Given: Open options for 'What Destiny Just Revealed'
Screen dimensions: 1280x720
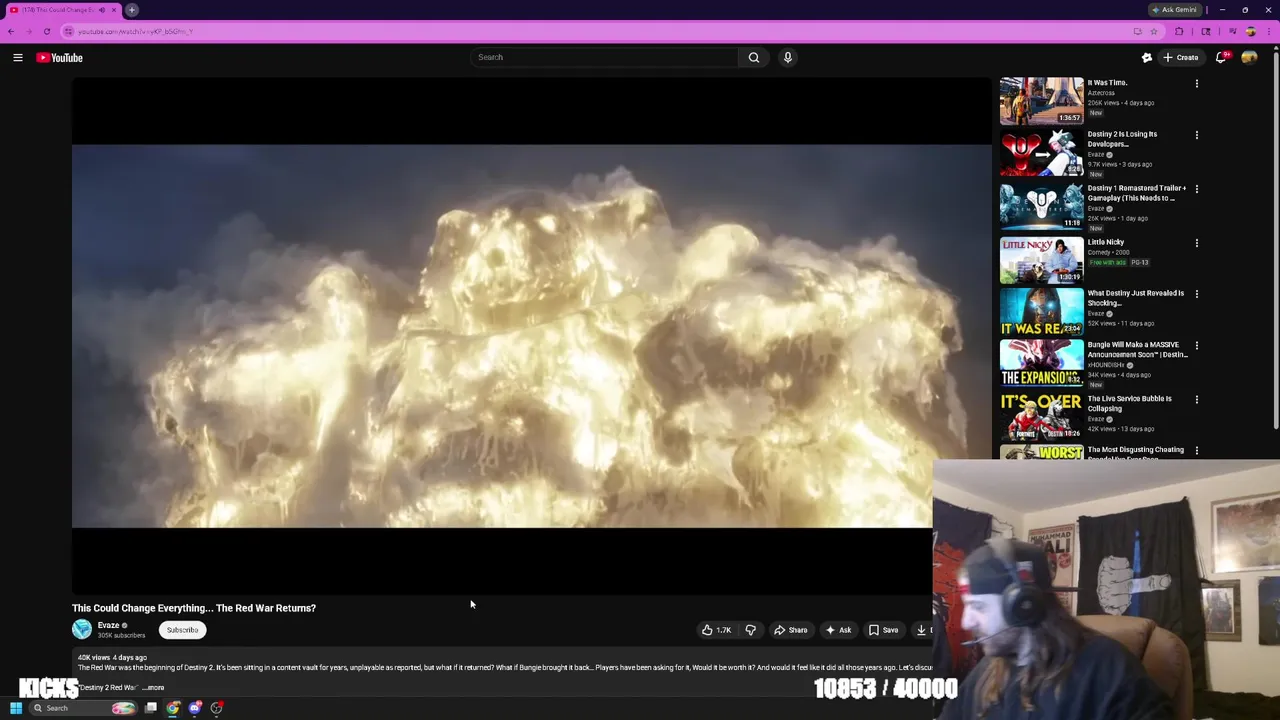Looking at the screenshot, I should pos(1197,294).
